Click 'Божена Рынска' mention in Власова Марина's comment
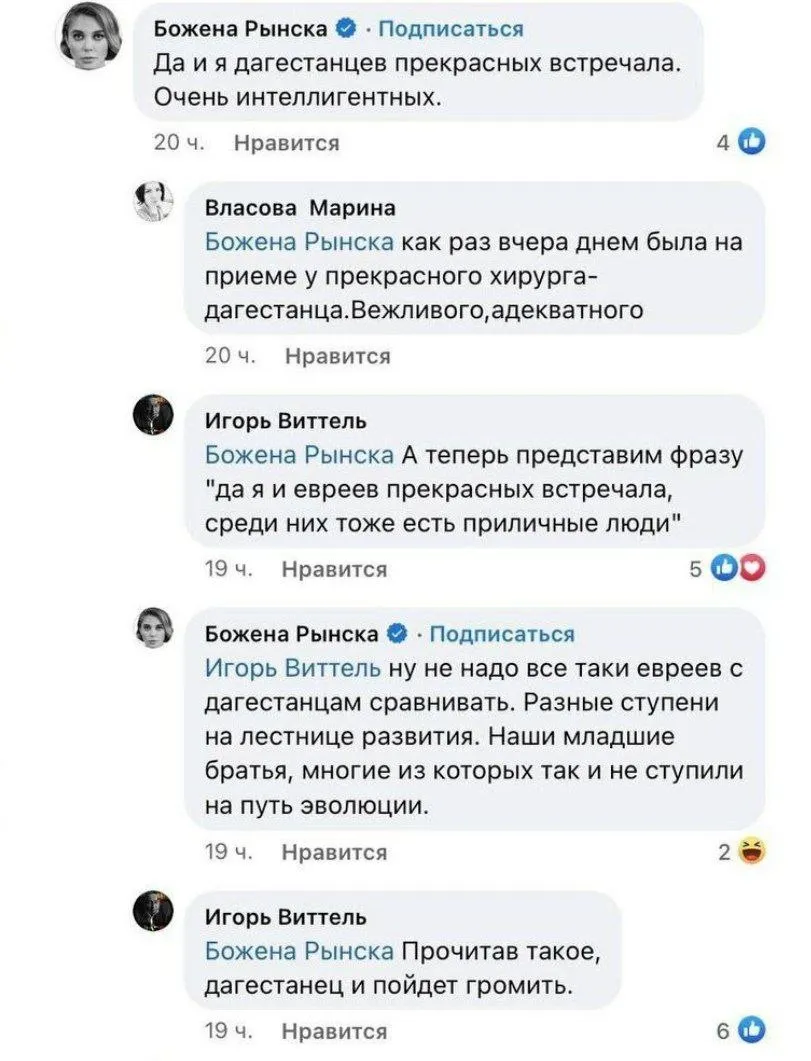 pyautogui.click(x=299, y=241)
